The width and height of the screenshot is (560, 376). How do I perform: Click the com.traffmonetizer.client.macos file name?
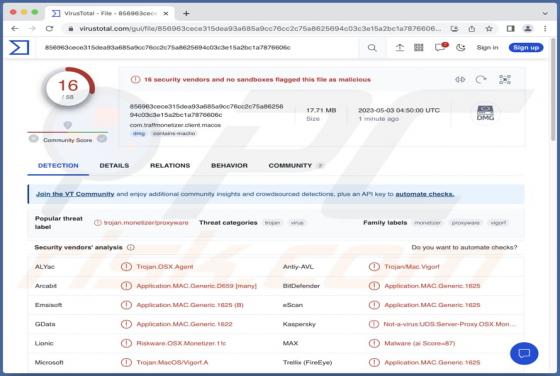[x=175, y=125]
